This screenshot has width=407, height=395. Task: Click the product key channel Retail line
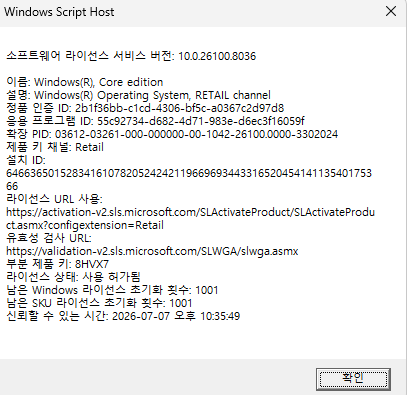[55, 147]
